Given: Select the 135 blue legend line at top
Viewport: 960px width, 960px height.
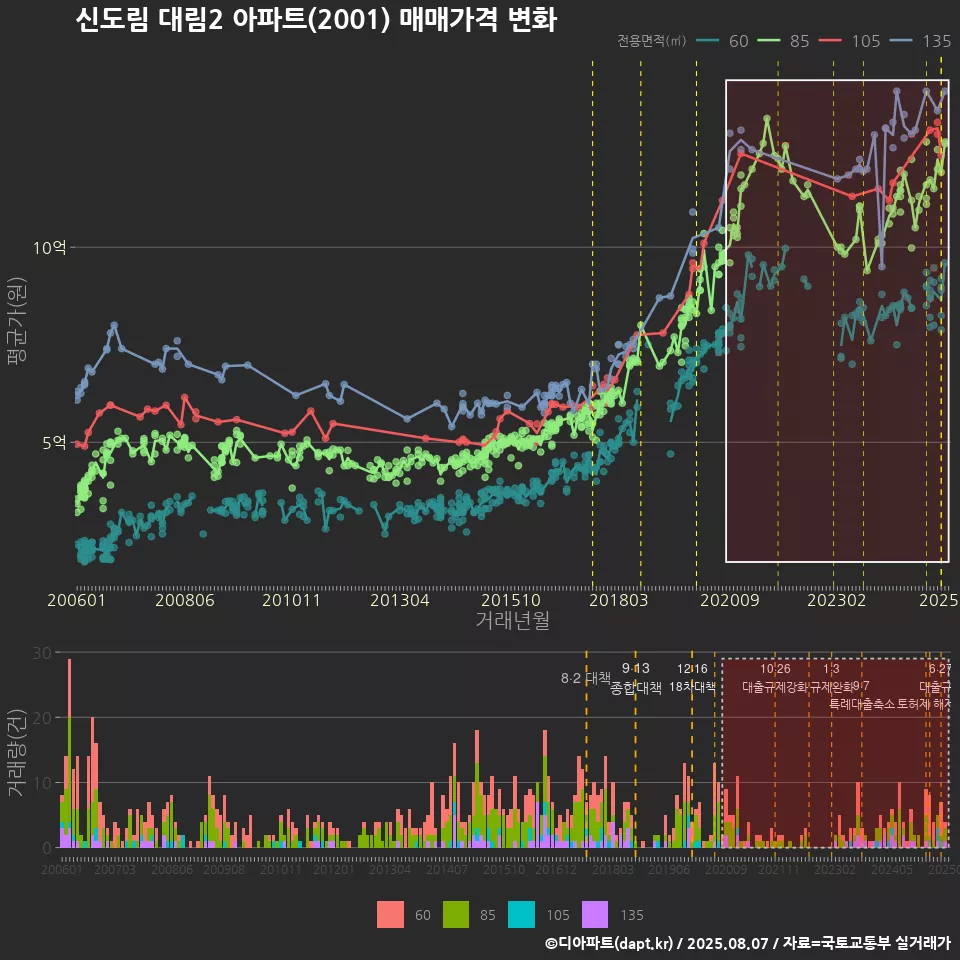Looking at the screenshot, I should (x=901, y=41).
